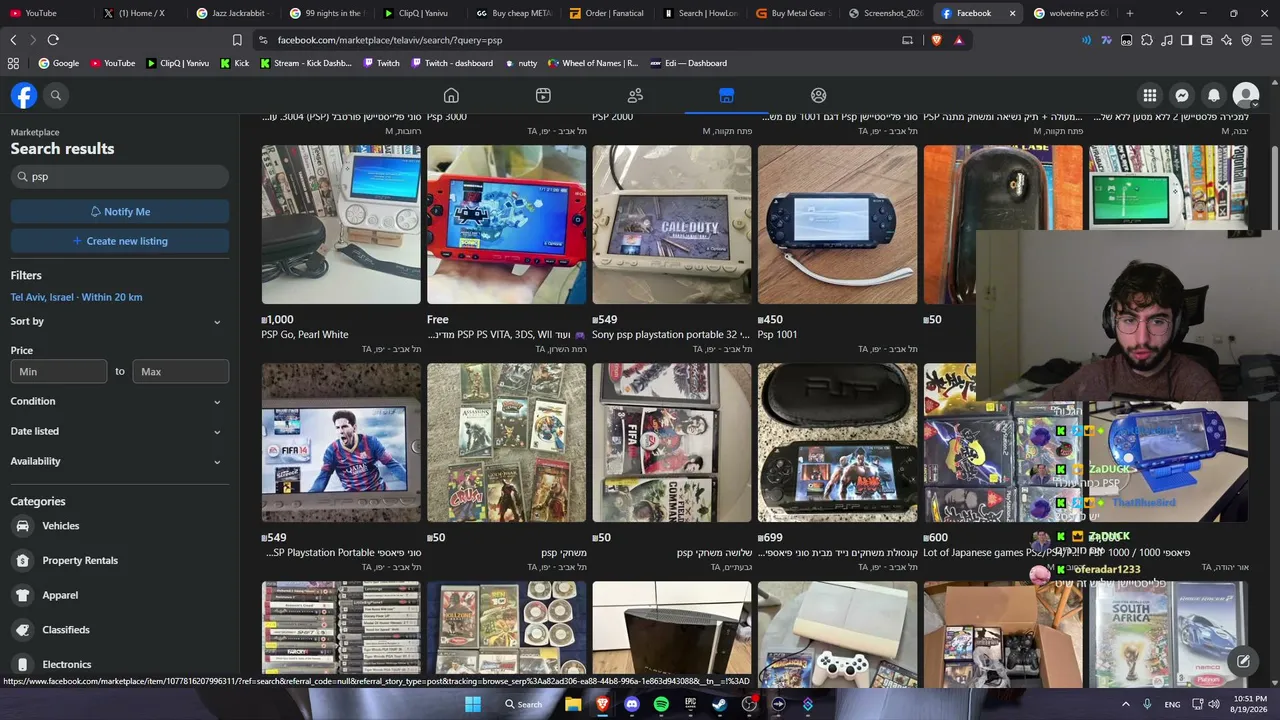Open the Property Rentals category

(120, 561)
